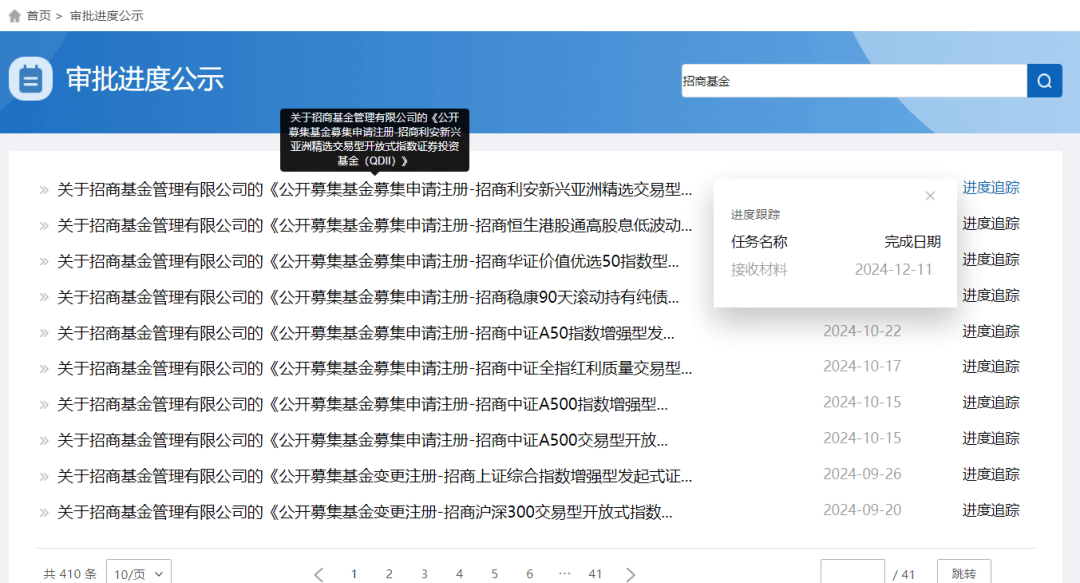Click the date 2024-09-20

point(862,509)
